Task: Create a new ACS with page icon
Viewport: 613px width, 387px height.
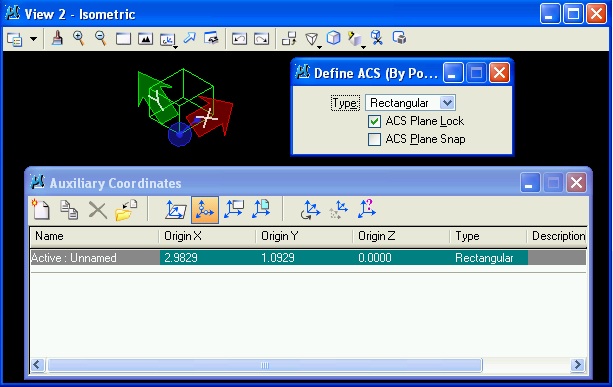Action: pos(41,210)
